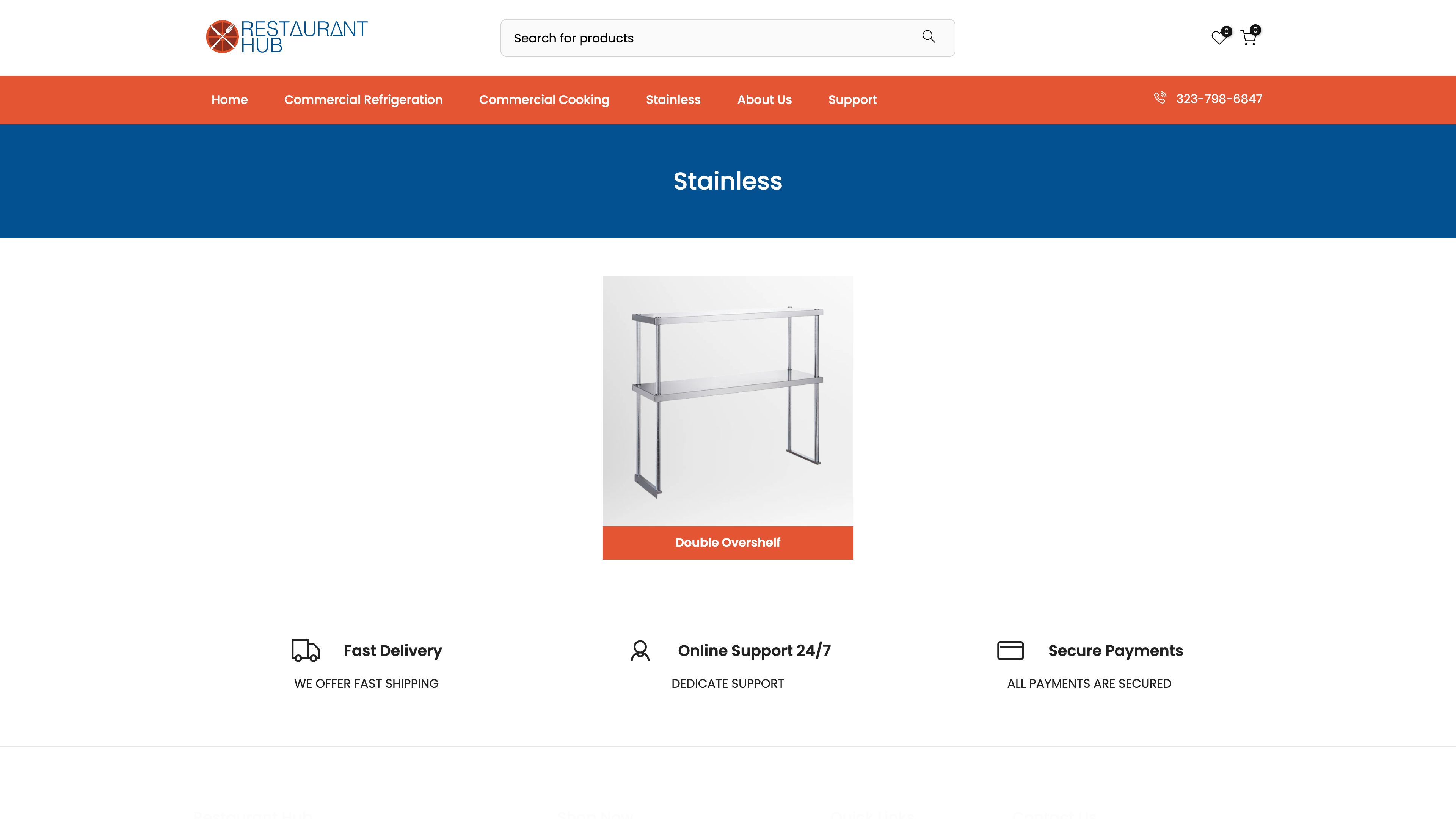Click the Secure Payments credit card icon
The width and height of the screenshot is (1456, 819).
1011,651
